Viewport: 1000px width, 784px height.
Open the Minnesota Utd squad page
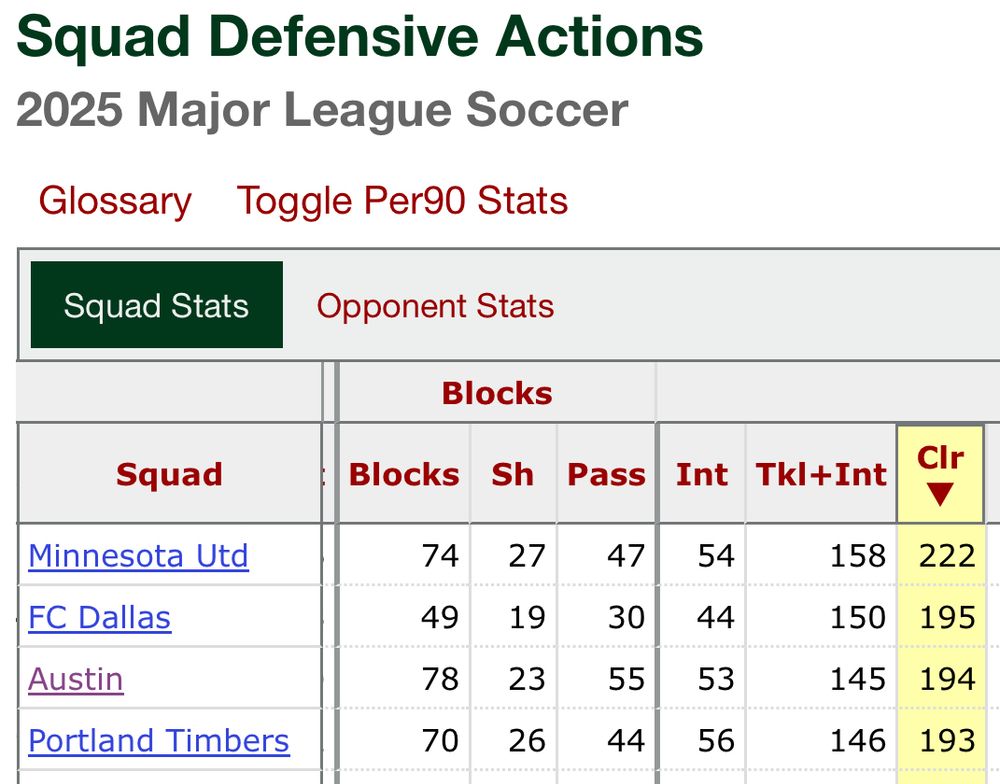(x=138, y=556)
